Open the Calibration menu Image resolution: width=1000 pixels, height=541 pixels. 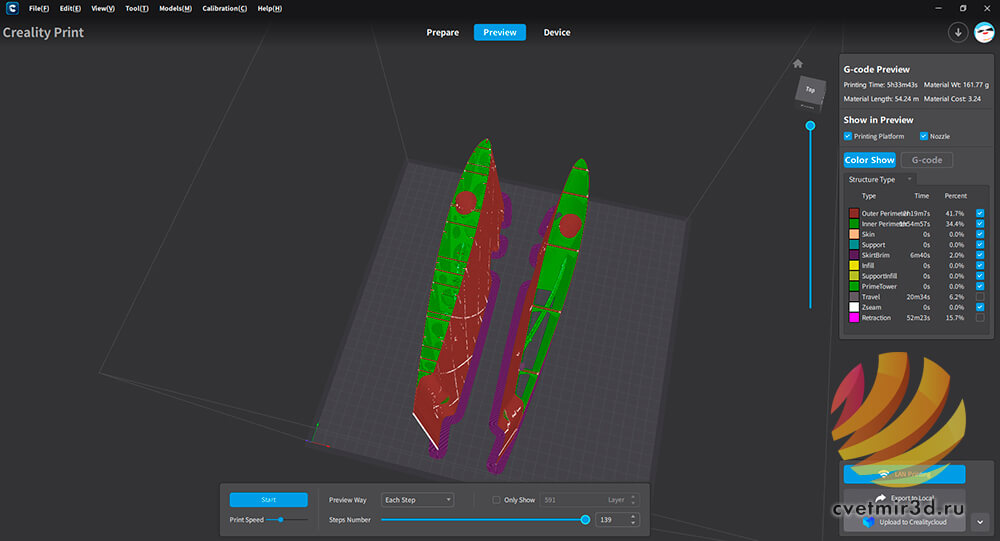[224, 8]
